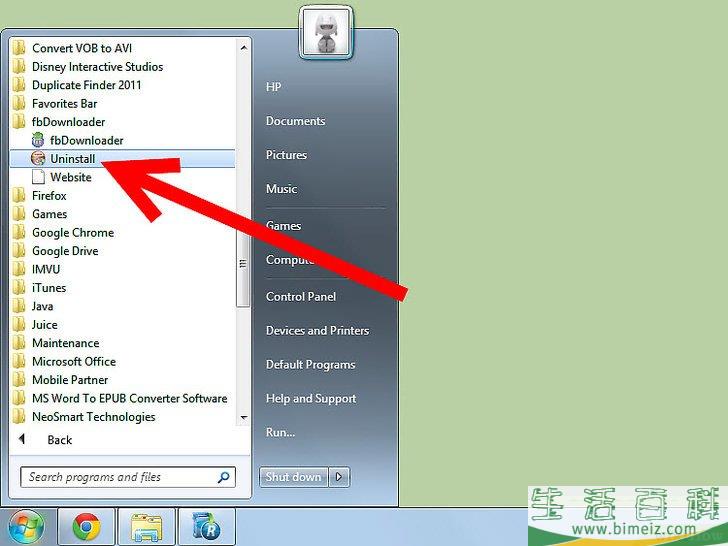Click the scroll down arrow of programs list
Image resolution: width=728 pixels, height=546 pixels.
[243, 417]
